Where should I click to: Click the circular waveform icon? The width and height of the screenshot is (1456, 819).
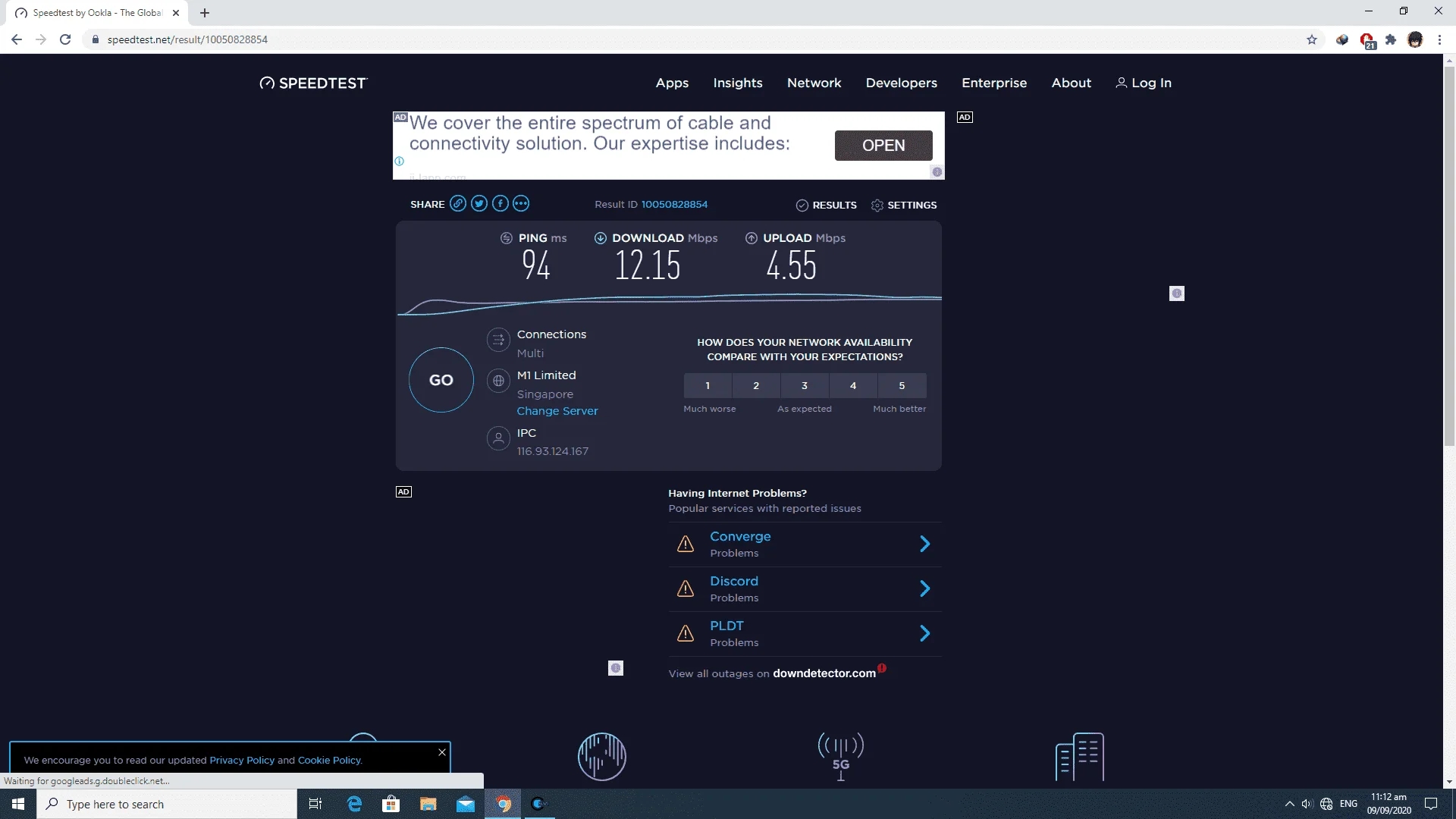602,756
